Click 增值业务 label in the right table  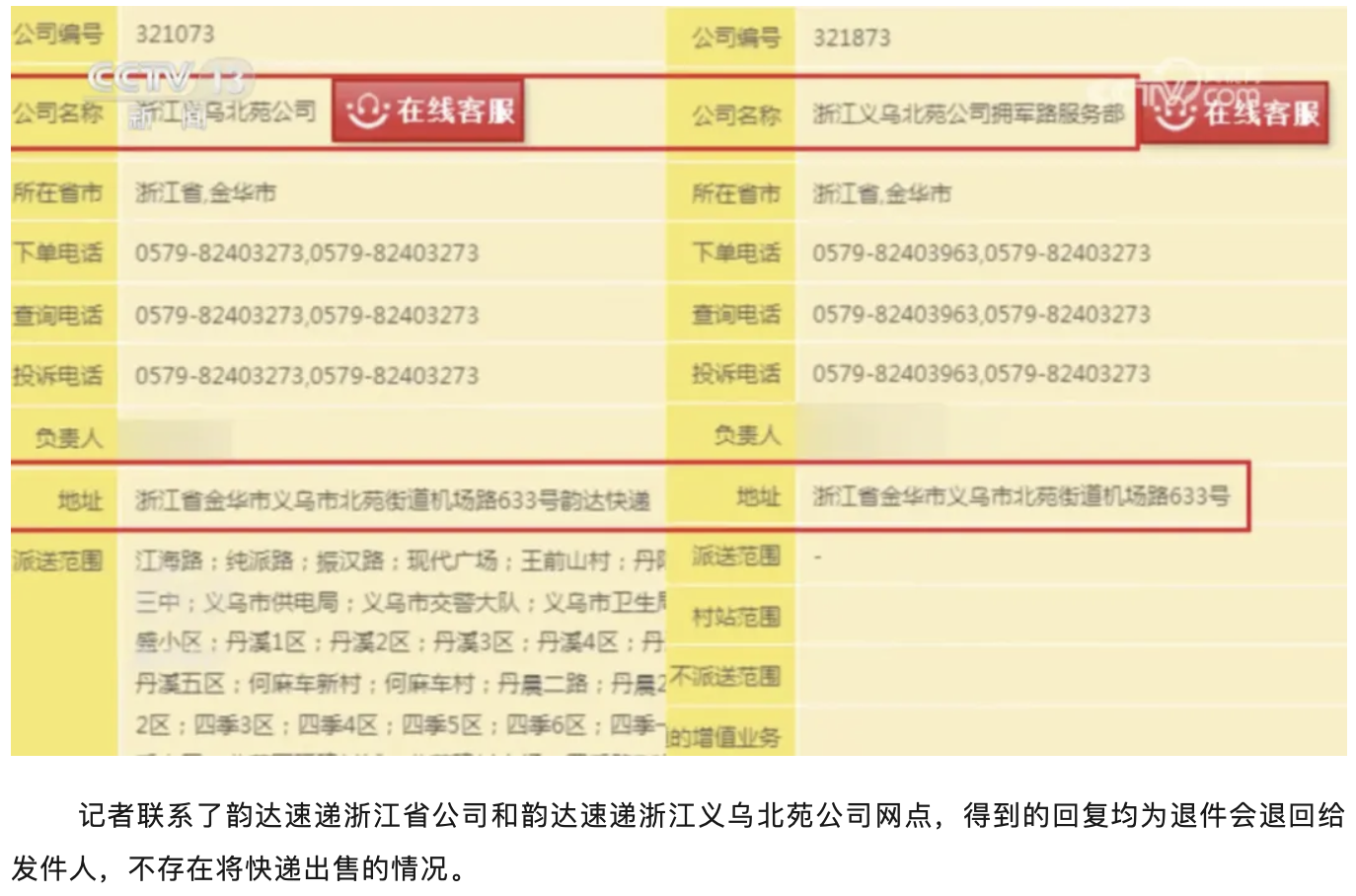pos(725,737)
